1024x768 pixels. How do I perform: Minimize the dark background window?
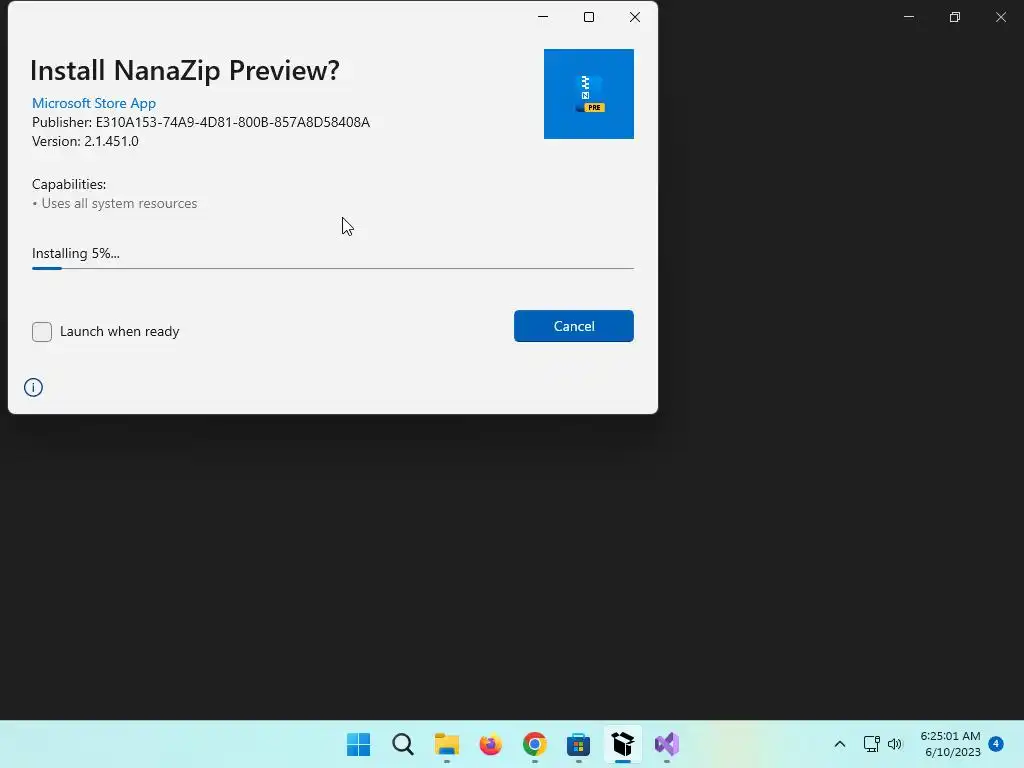908,17
